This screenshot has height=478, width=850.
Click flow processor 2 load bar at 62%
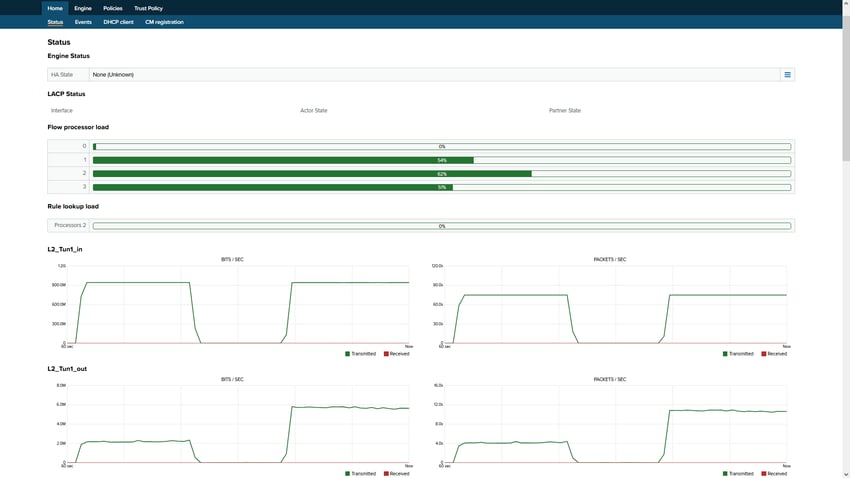coord(441,173)
